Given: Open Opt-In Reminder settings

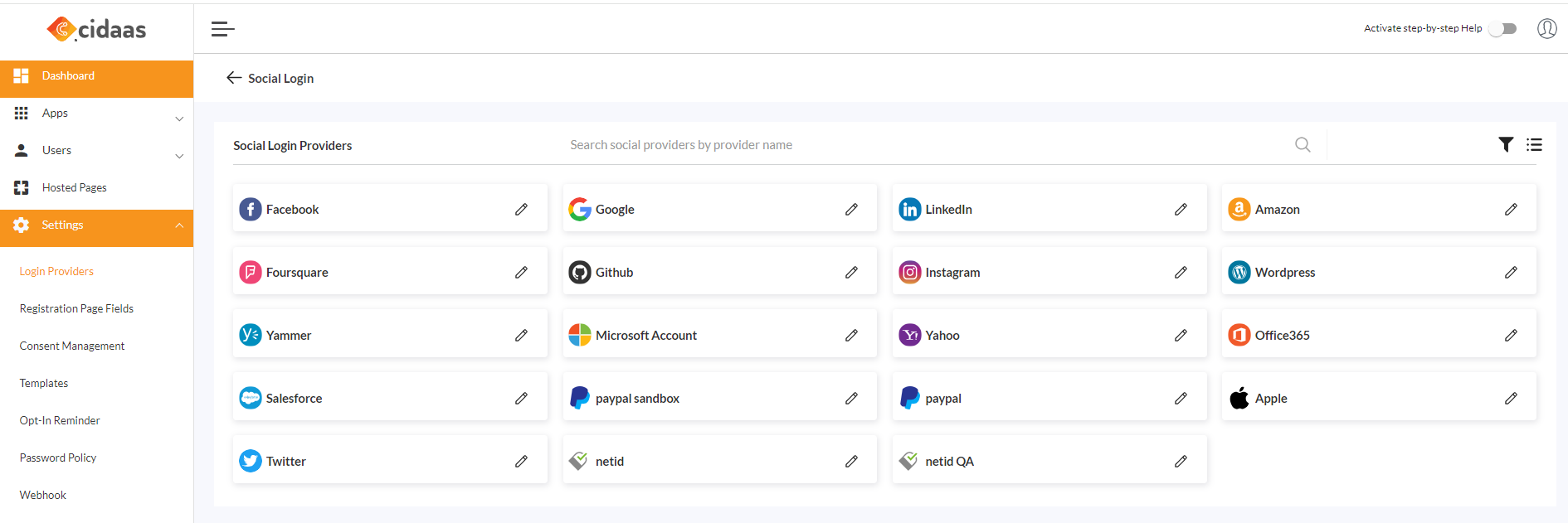Looking at the screenshot, I should coord(60,420).
